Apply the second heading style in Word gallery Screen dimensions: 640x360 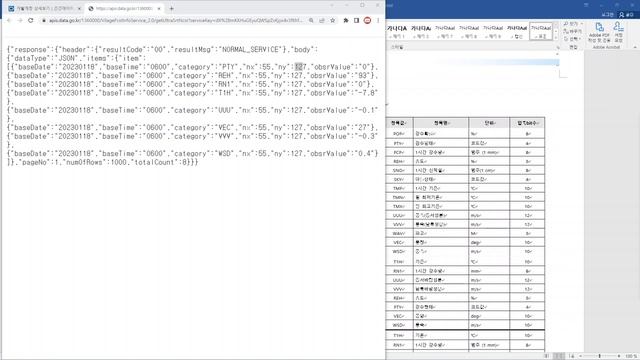[x=421, y=31]
